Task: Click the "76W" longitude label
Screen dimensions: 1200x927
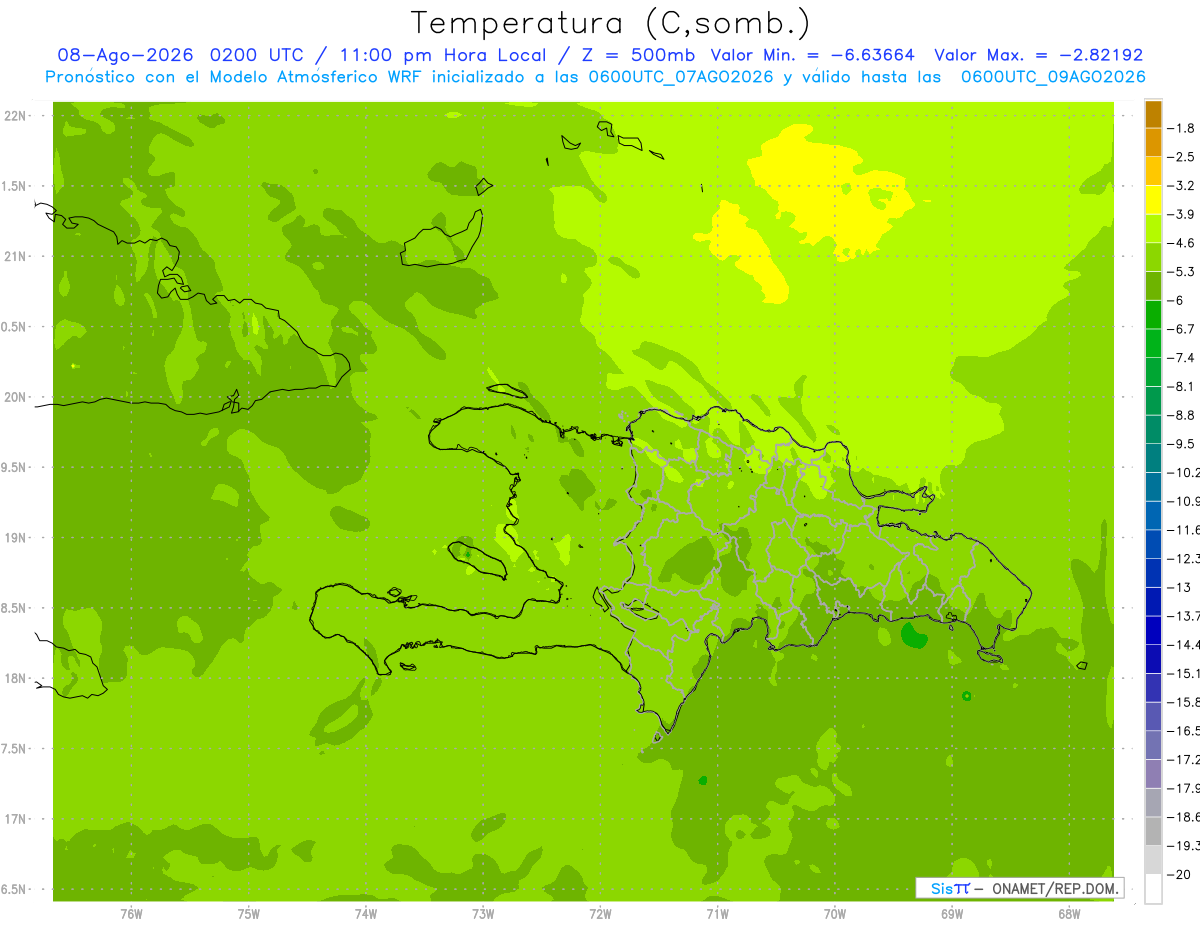Action: pyautogui.click(x=131, y=914)
